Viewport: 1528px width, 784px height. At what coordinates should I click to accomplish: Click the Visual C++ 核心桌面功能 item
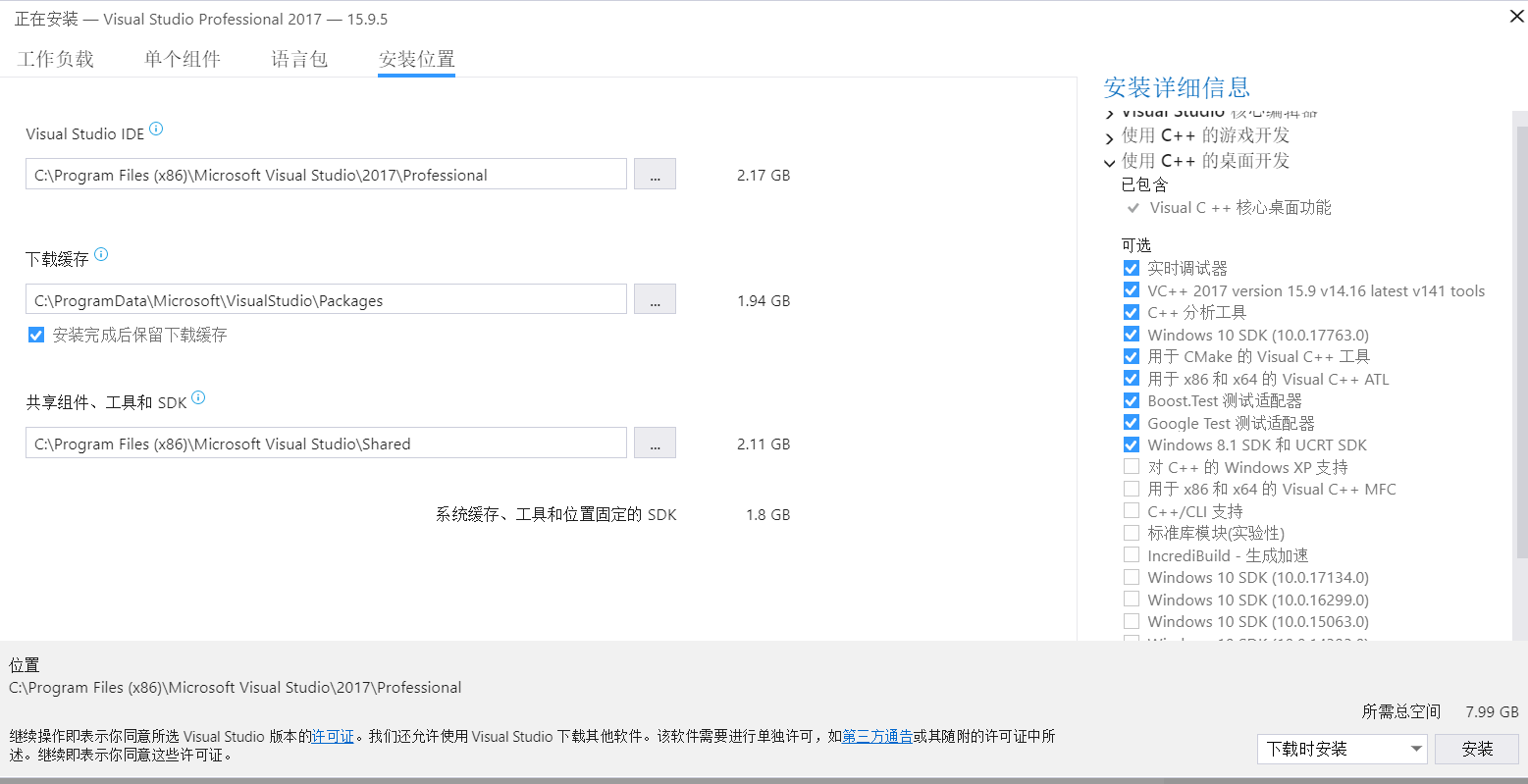tap(1240, 207)
